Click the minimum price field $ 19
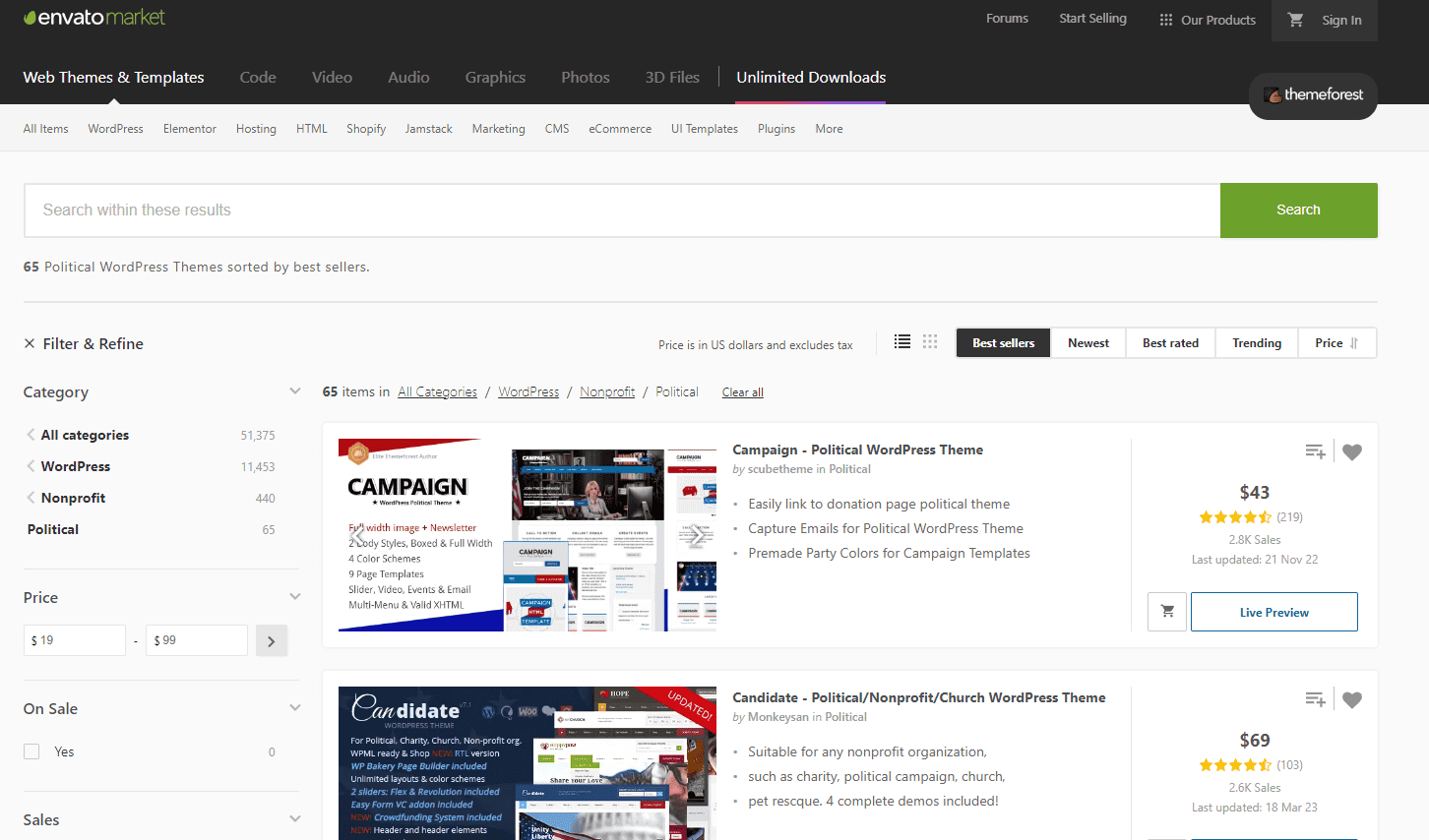Screen dimensions: 1429x840 (x=75, y=640)
